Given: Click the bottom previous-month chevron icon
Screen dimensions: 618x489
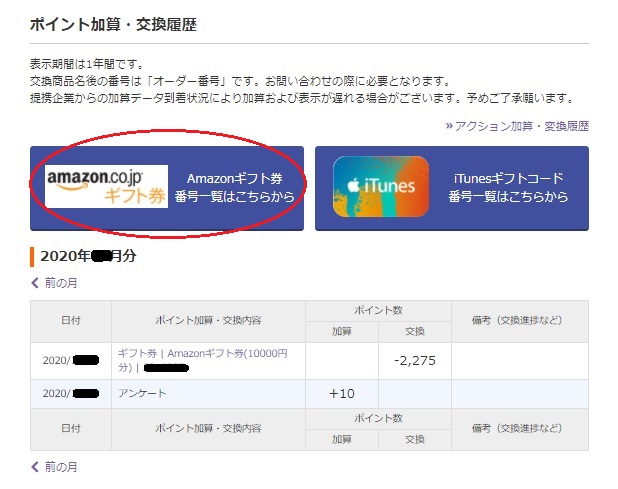Looking at the screenshot, I should [x=35, y=467].
